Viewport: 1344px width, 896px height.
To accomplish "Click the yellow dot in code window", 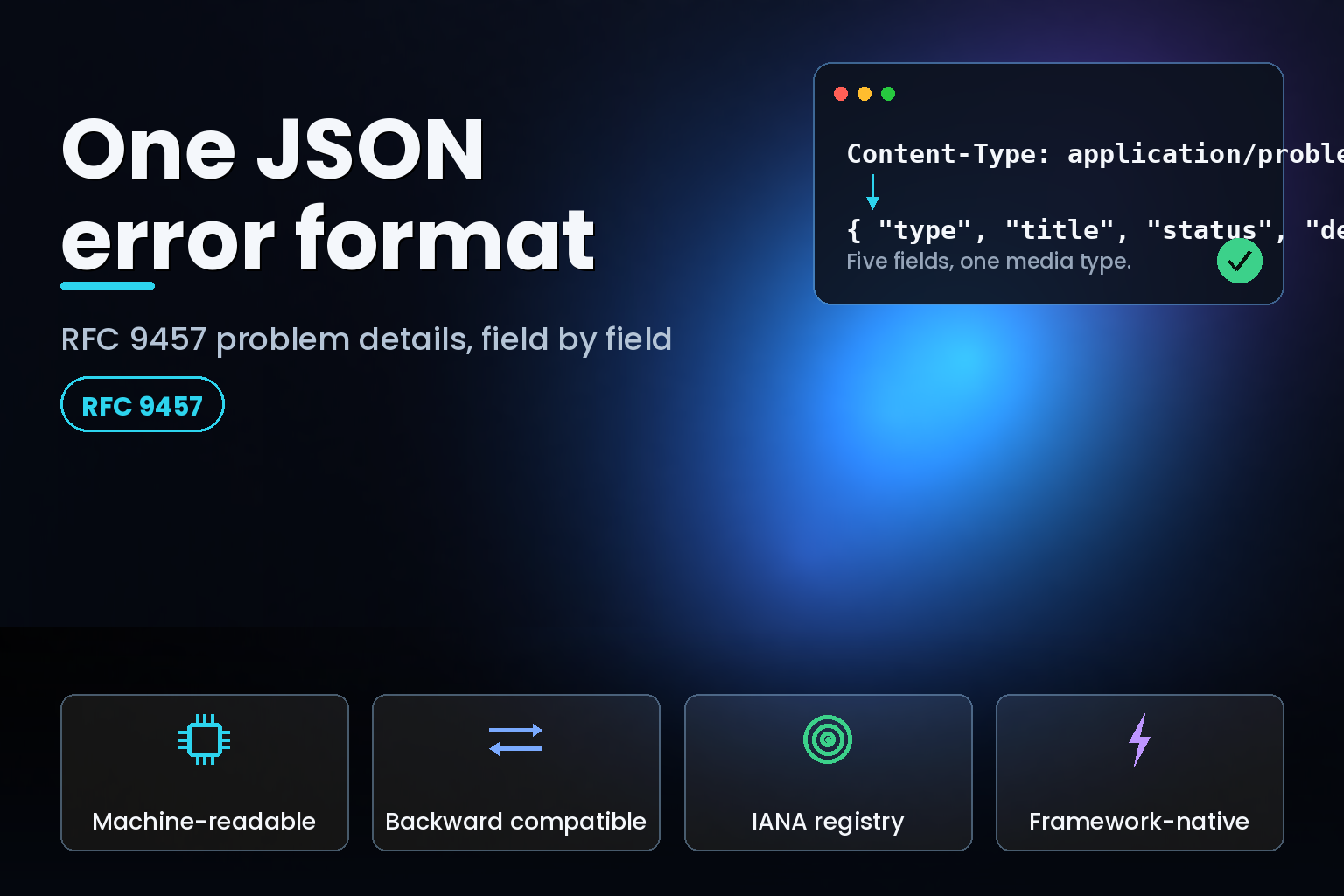I will (x=864, y=94).
